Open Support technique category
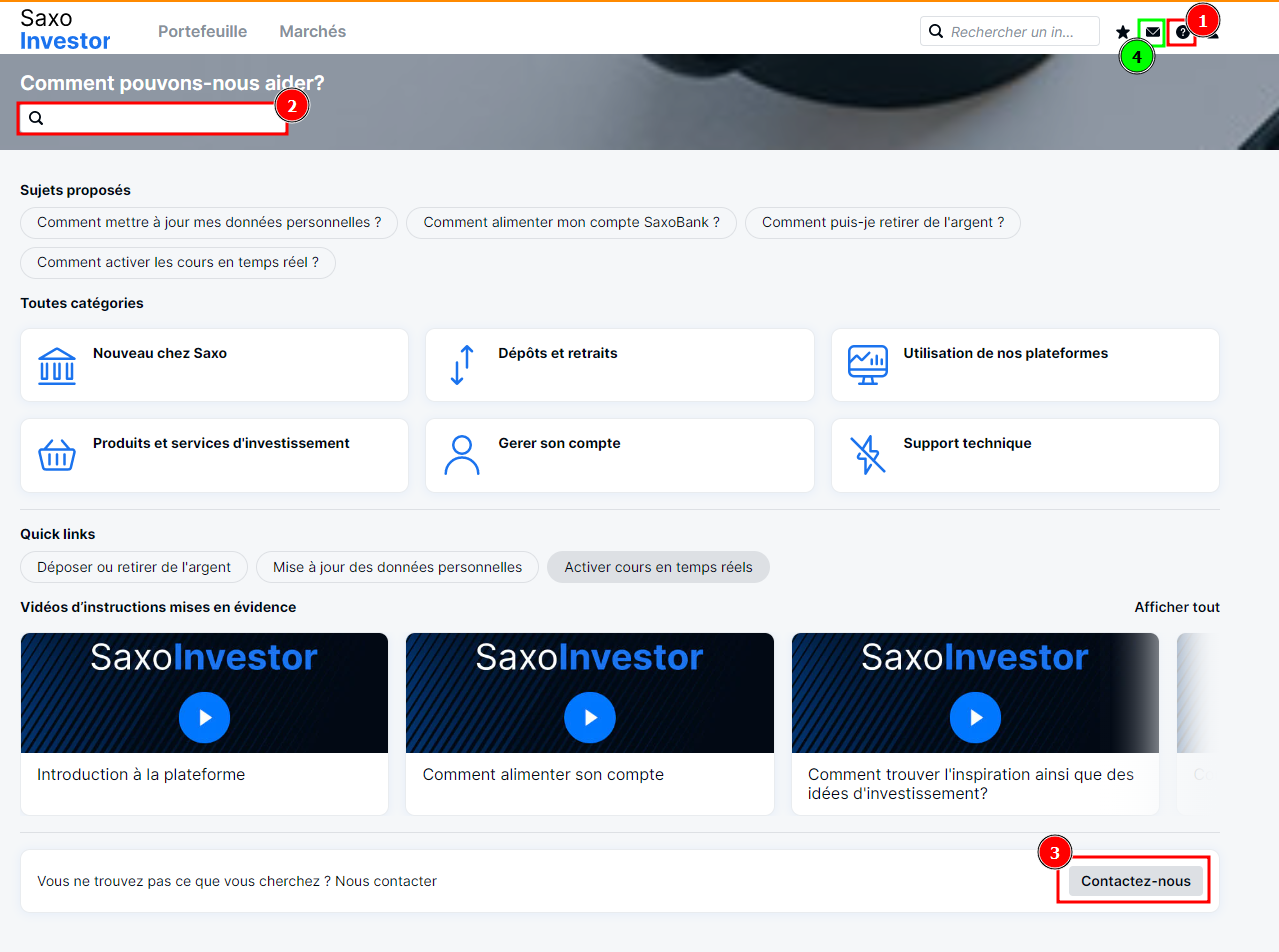 tap(1025, 455)
